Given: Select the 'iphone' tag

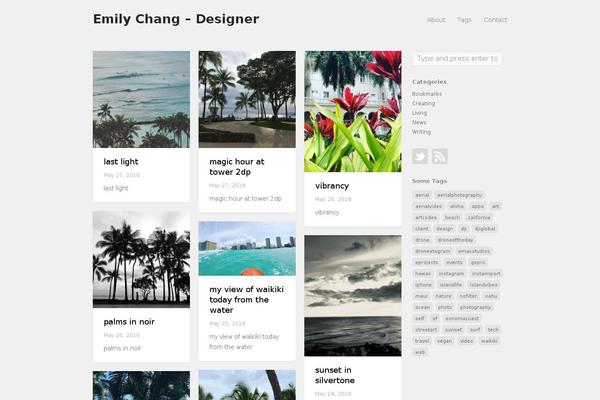Looking at the screenshot, I should click(x=423, y=285).
